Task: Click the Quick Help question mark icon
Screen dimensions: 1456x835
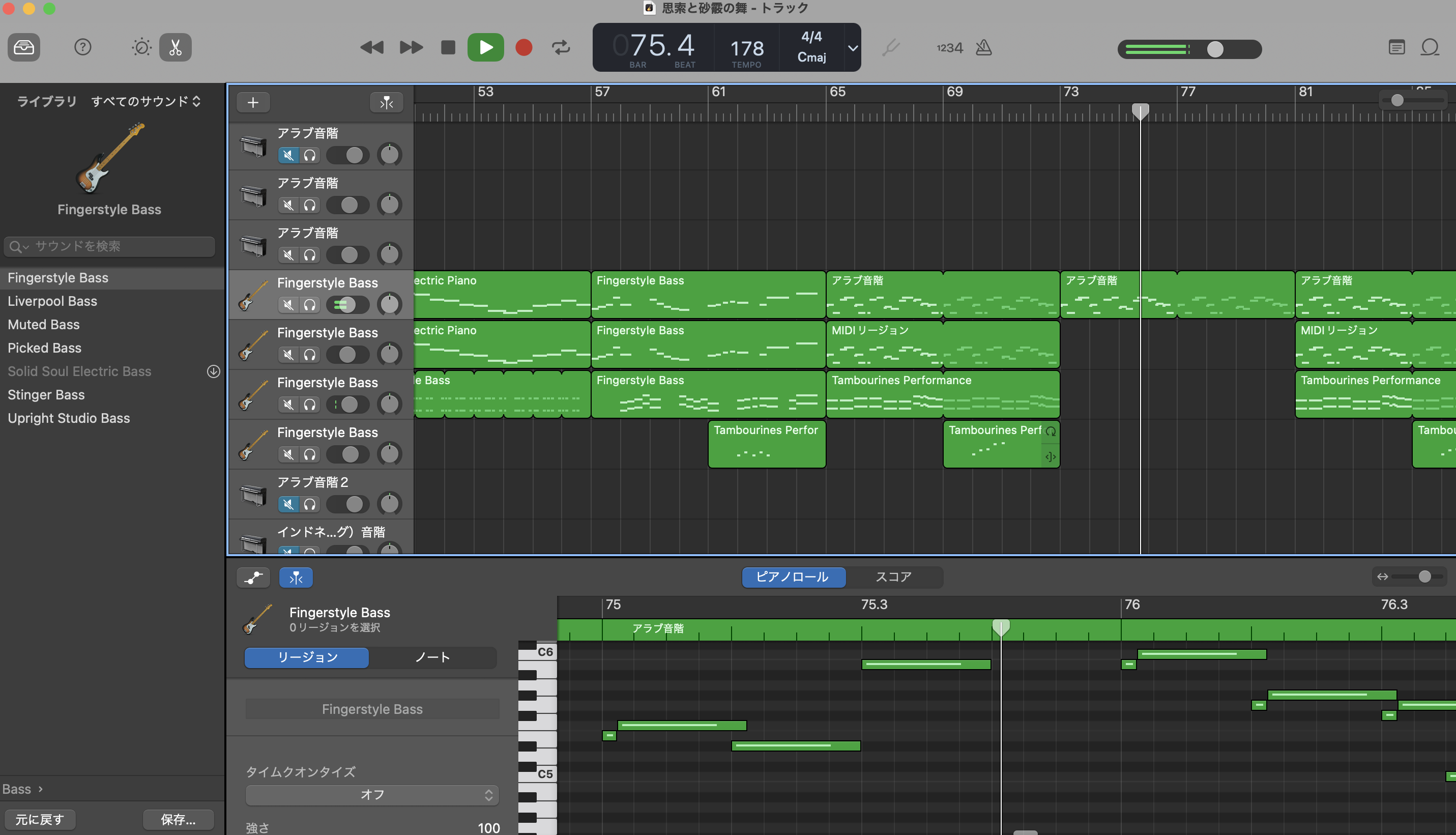Action: [82, 47]
